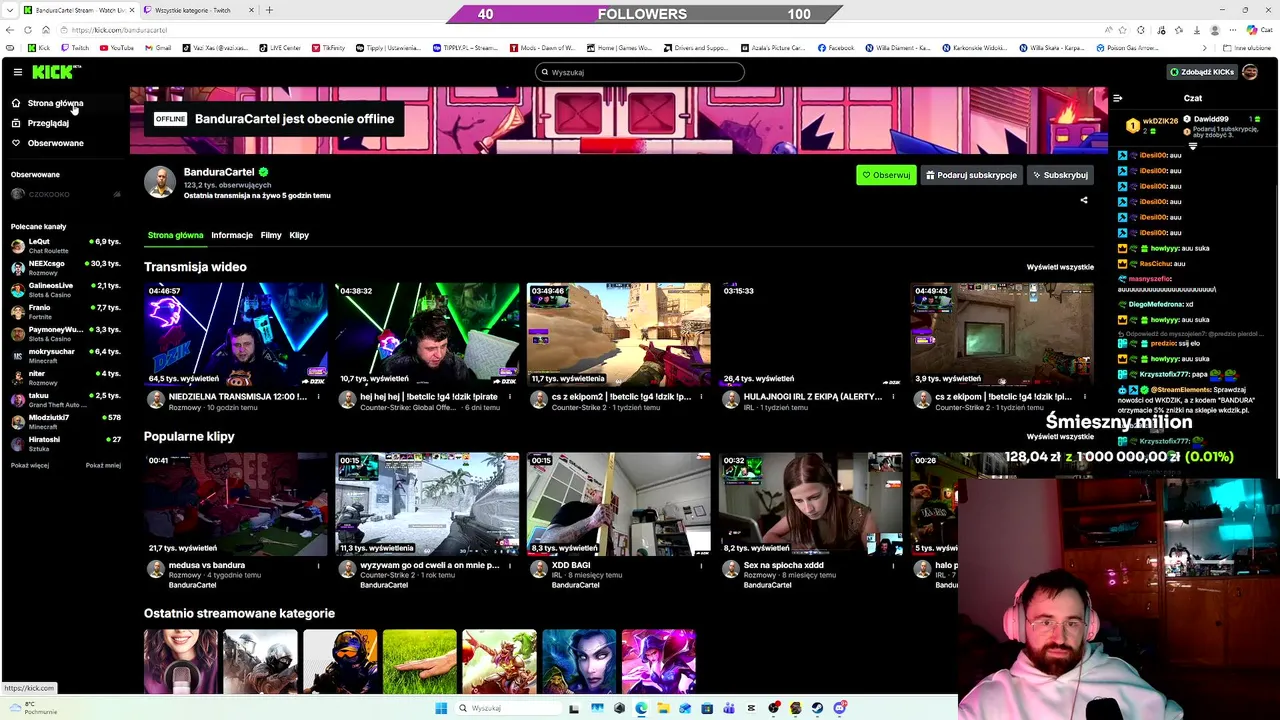Open a new browser tab with plus
The image size is (1280, 720).
click(269, 10)
